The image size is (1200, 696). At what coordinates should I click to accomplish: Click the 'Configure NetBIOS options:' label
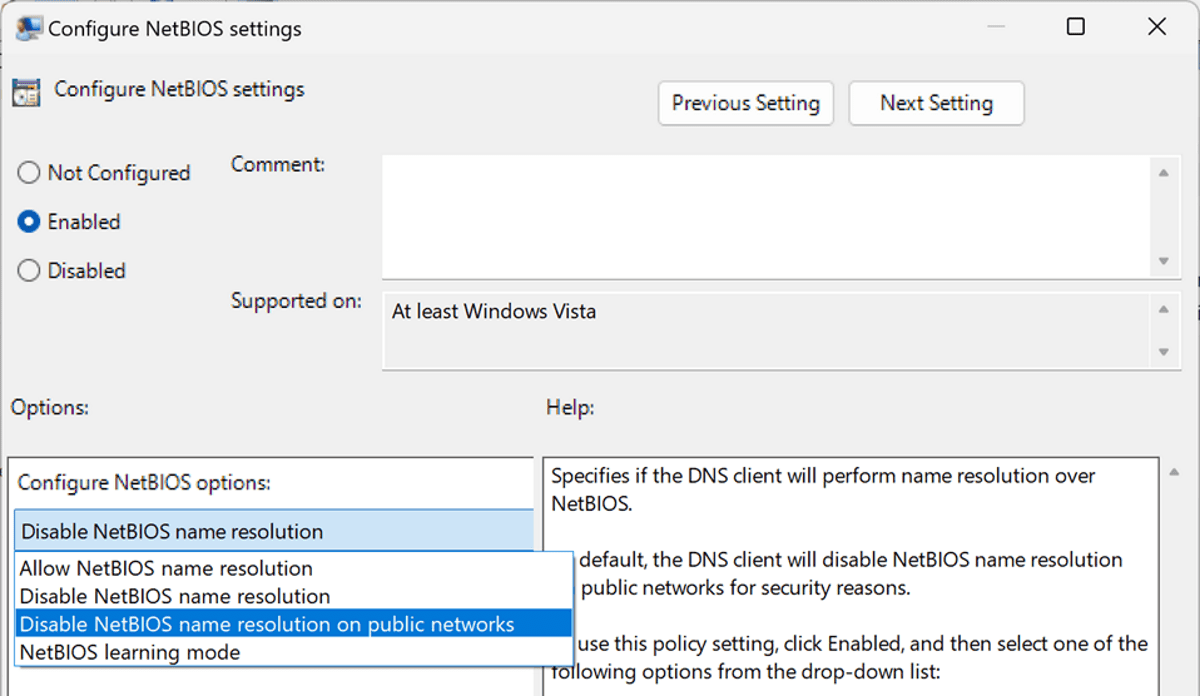[x=144, y=483]
